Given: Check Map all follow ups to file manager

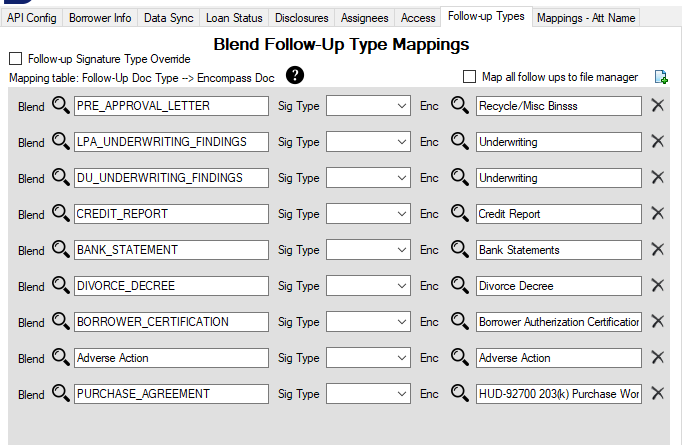Looking at the screenshot, I should pos(469,77).
